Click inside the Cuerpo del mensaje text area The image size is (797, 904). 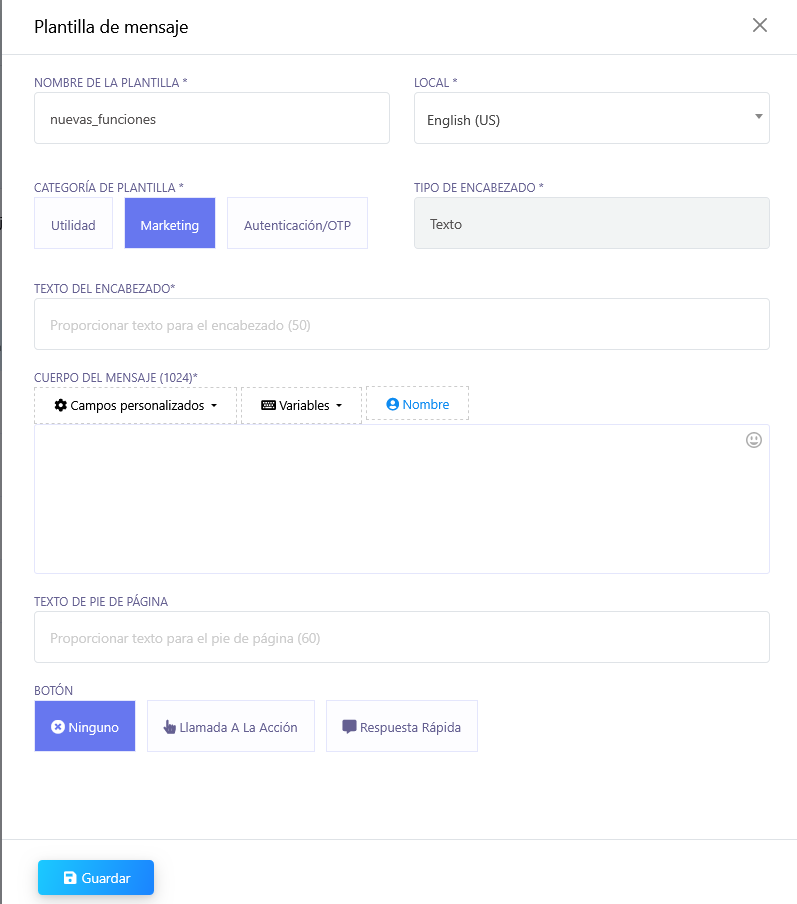401,499
